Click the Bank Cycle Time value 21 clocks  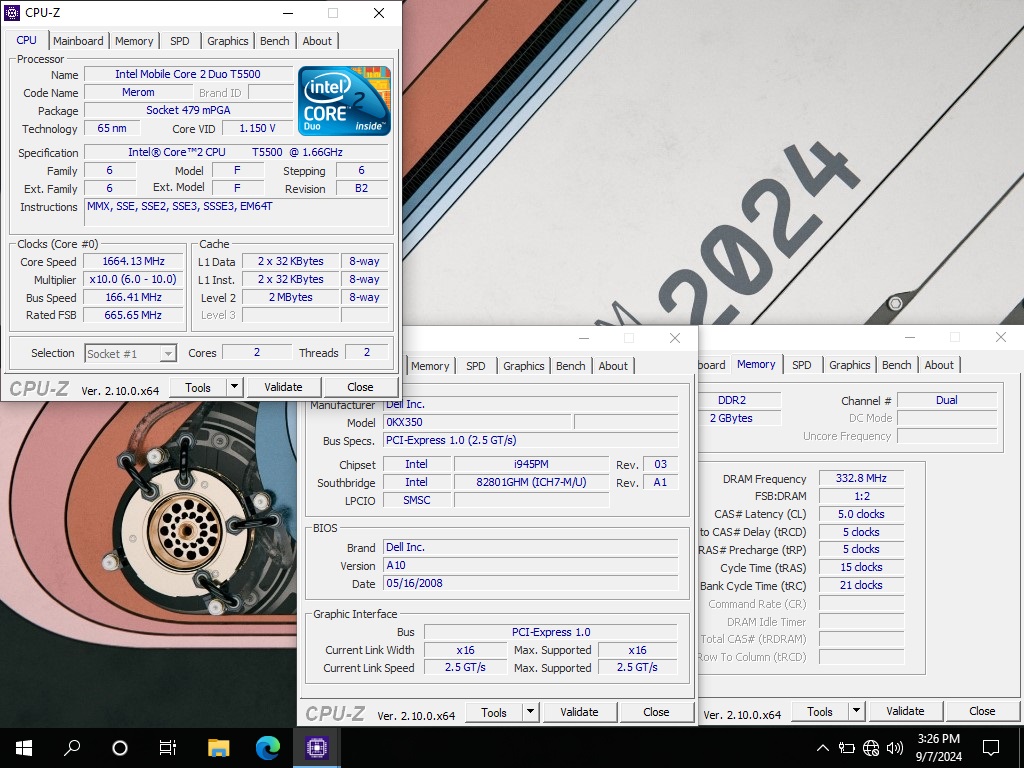coord(861,585)
